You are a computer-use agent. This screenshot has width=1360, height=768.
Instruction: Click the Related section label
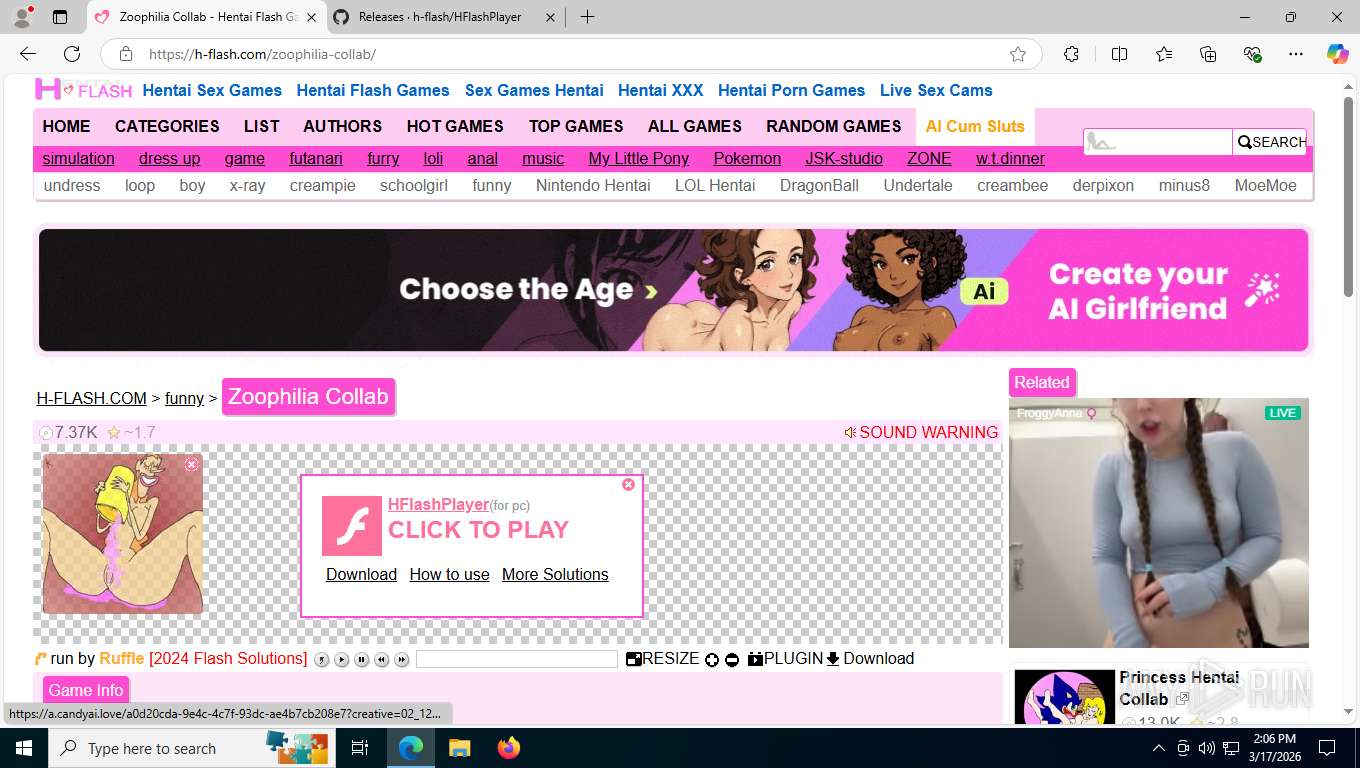point(1041,382)
